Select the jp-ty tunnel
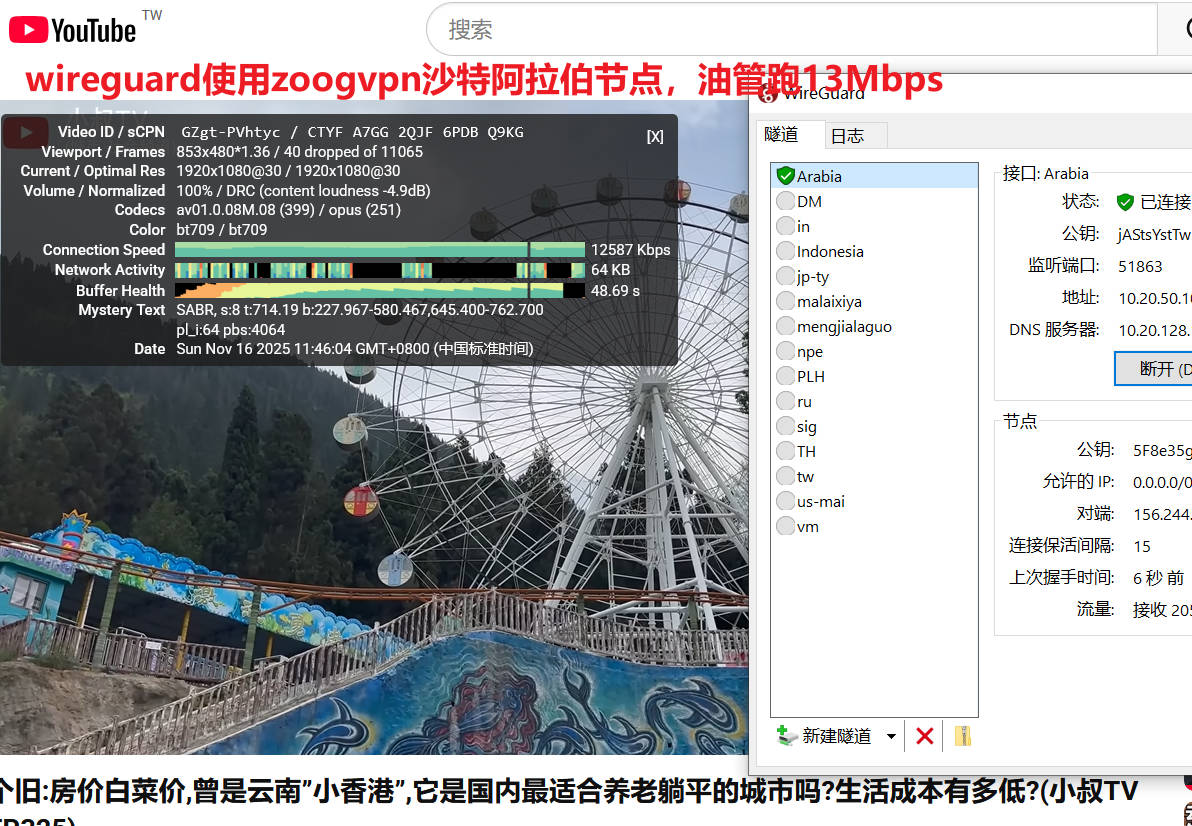 pos(812,276)
